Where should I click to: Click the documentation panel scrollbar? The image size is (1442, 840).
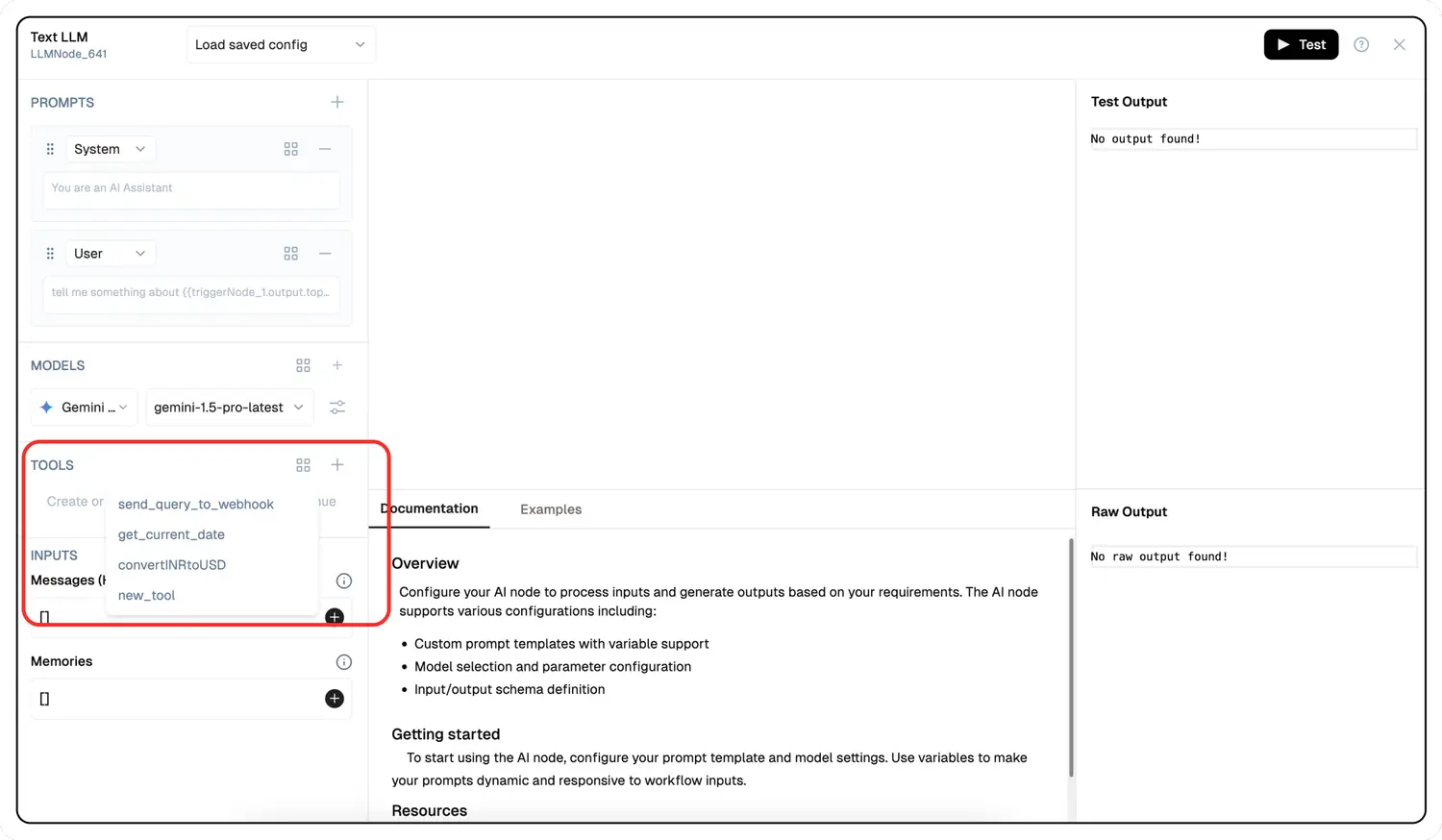[1070, 656]
